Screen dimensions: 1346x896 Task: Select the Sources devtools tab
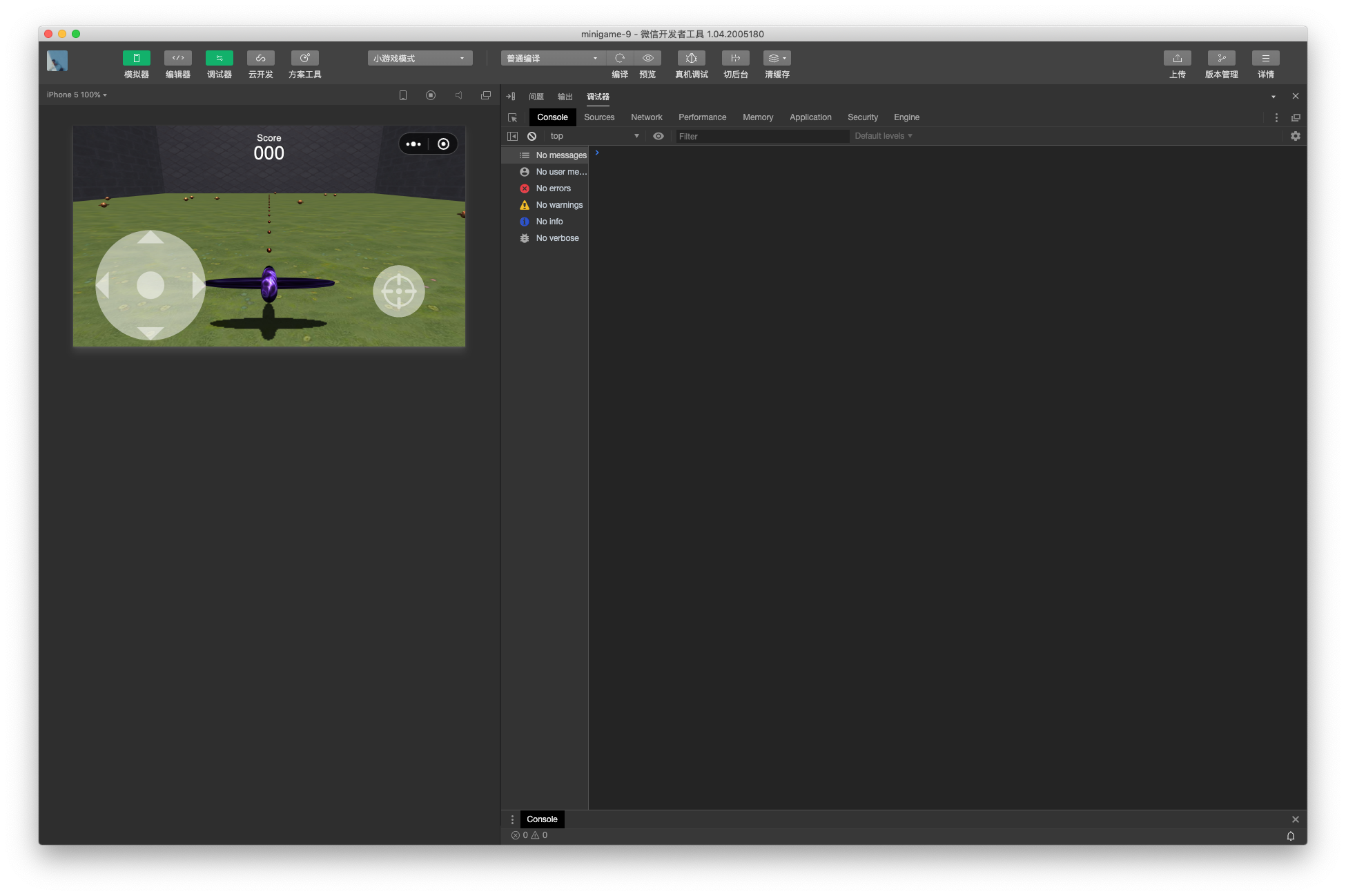click(599, 117)
